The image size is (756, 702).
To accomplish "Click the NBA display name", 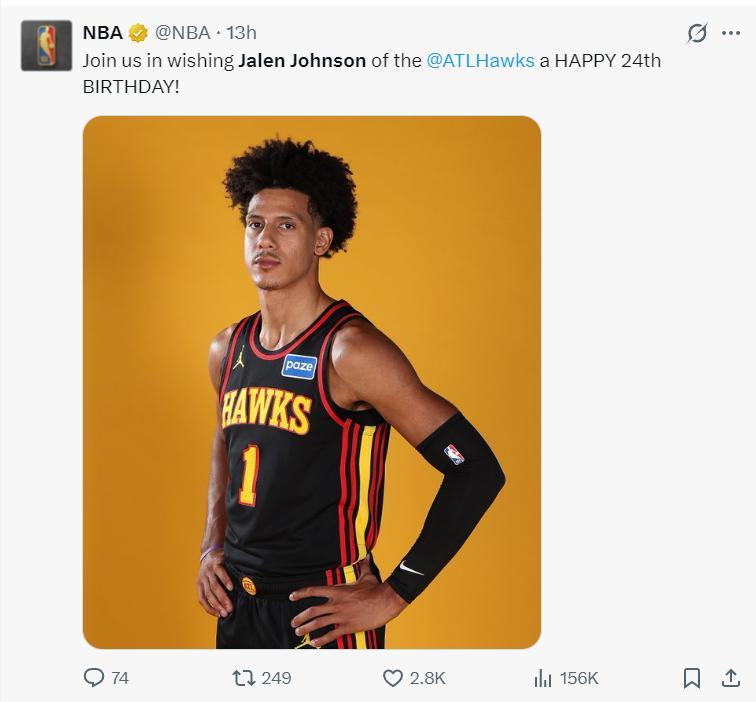I will tap(102, 33).
